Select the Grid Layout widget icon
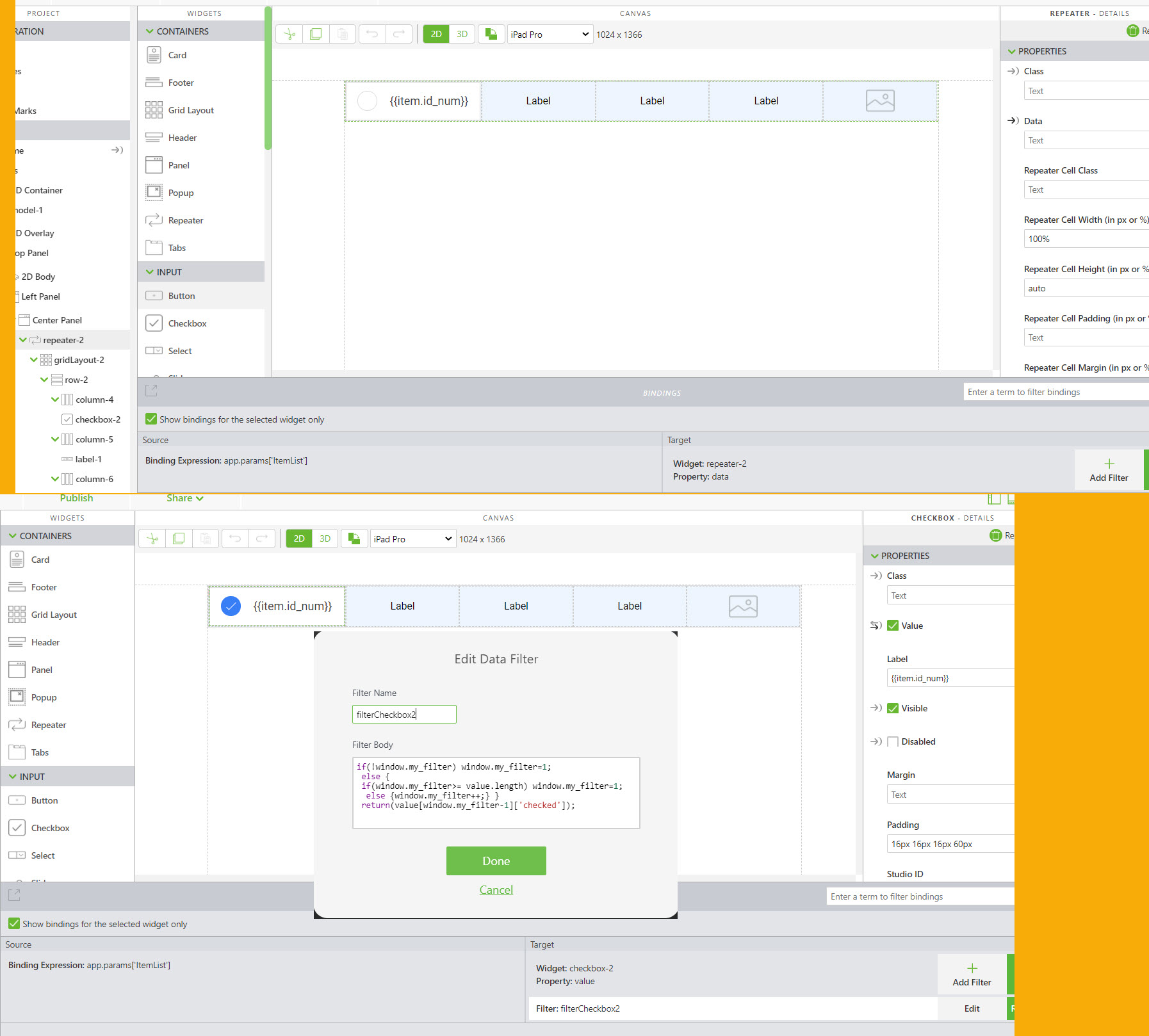 [x=154, y=109]
